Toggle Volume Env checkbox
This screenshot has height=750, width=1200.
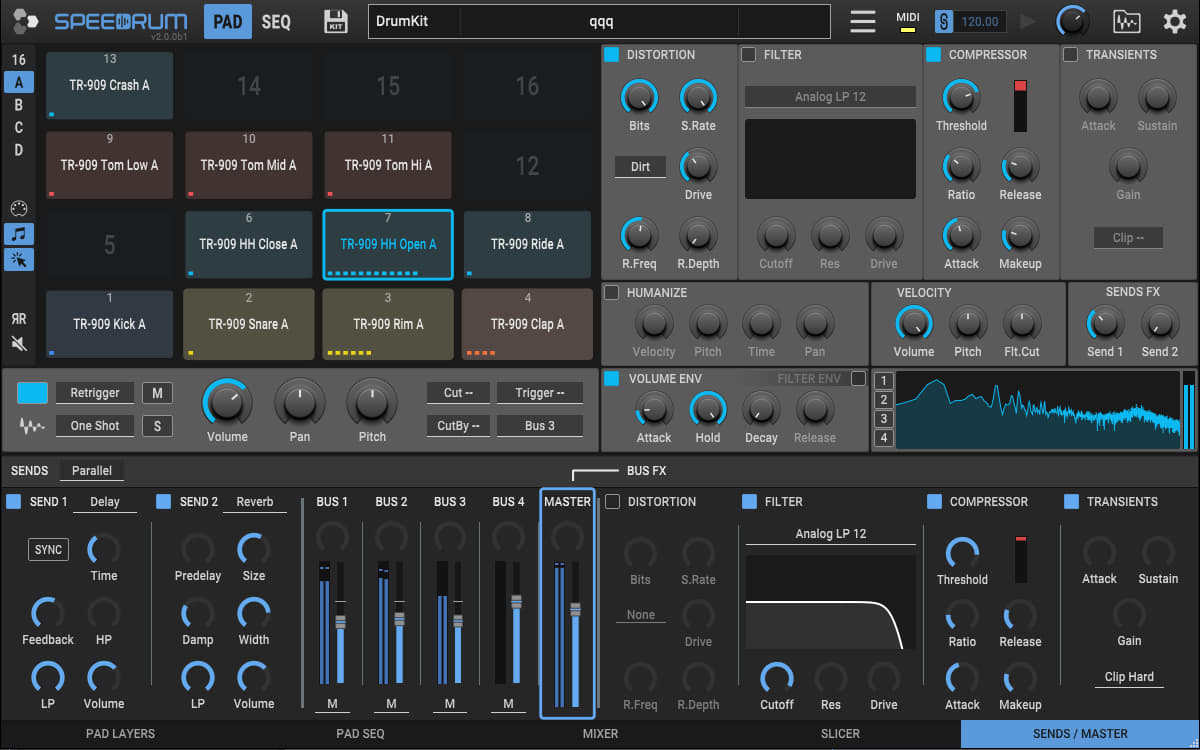pyautogui.click(x=611, y=379)
